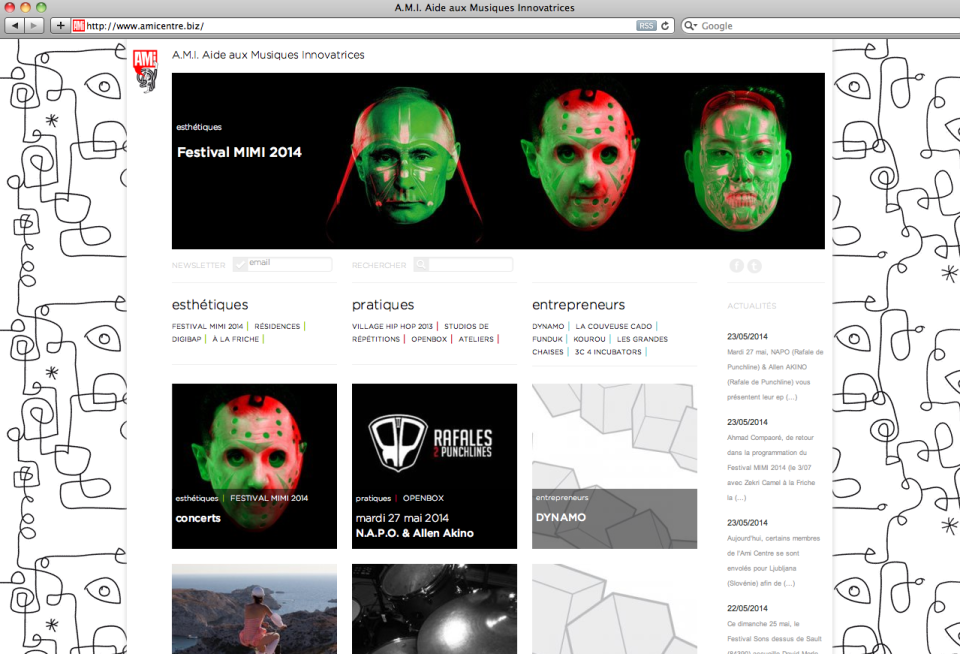Open the RÉSIDENCES link
The height and width of the screenshot is (654, 960).
tap(277, 326)
